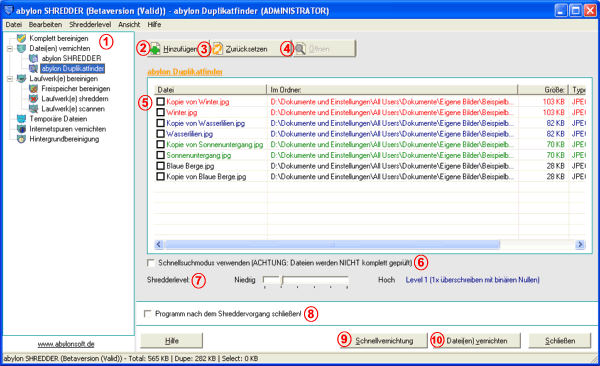Select Hintergrundbereinigung label in tree
This screenshot has height=366, width=600.
point(64,139)
